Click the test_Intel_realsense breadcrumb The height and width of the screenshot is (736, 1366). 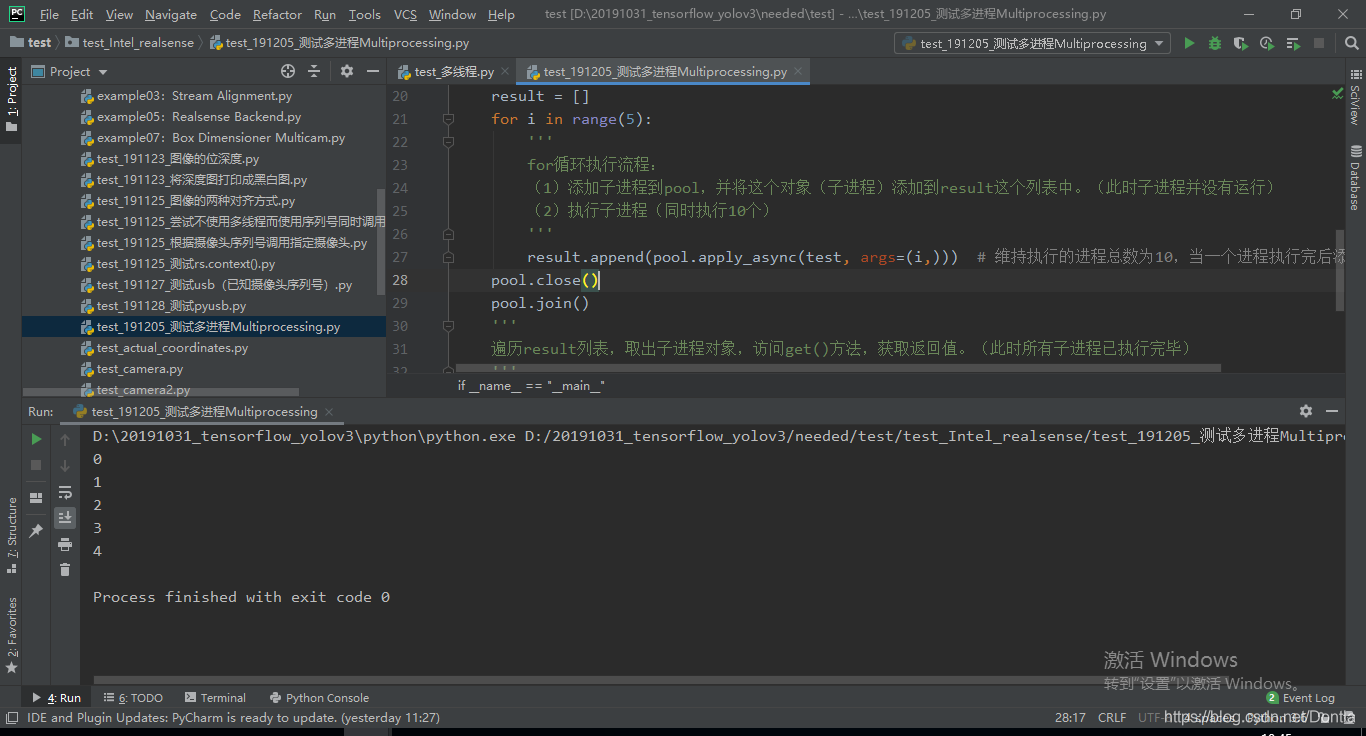130,43
